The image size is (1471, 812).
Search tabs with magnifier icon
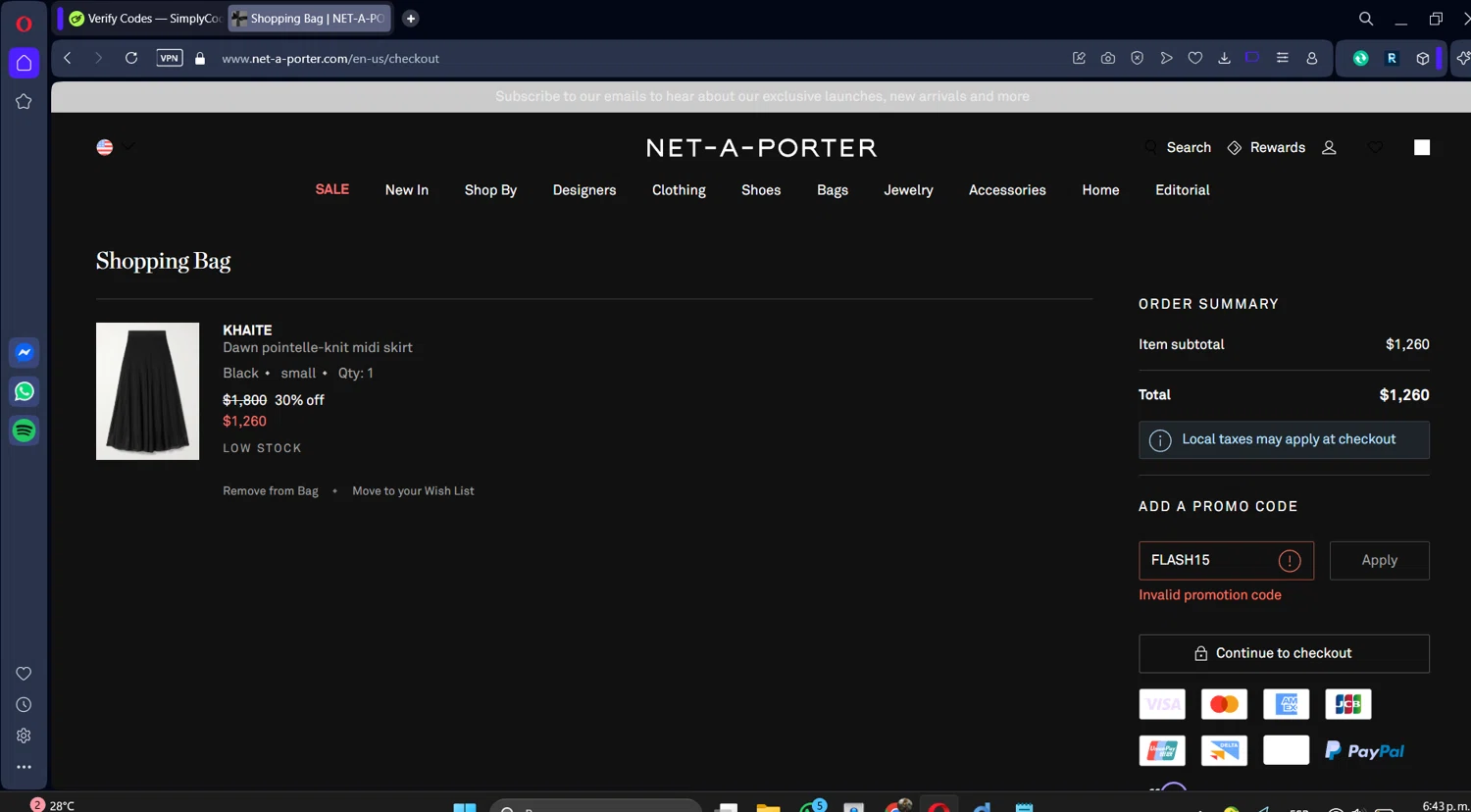tap(1365, 19)
